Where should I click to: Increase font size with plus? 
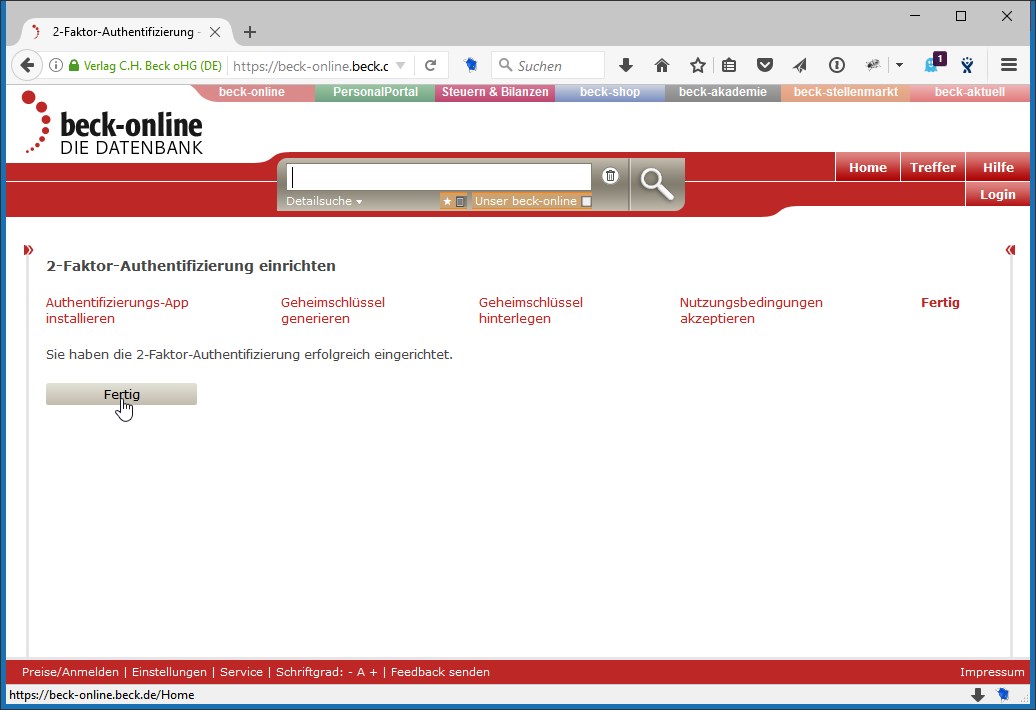point(373,672)
